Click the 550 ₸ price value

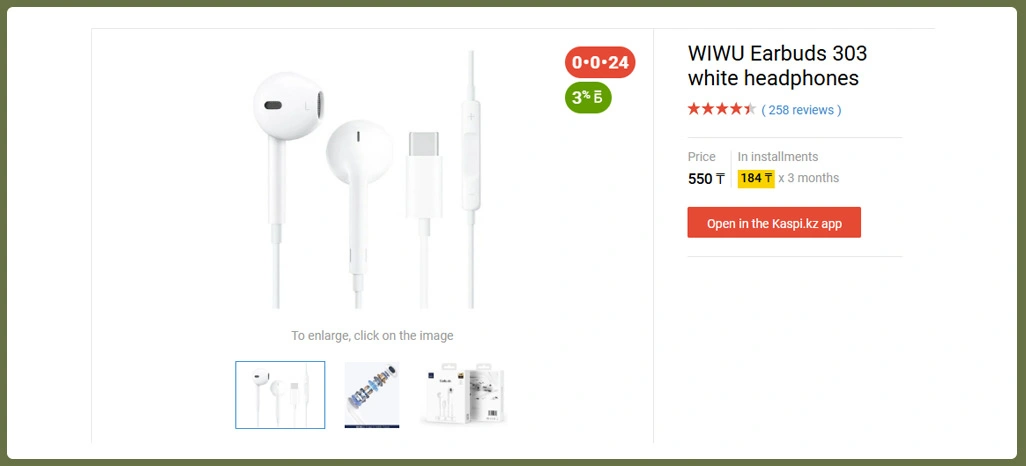tap(706, 179)
